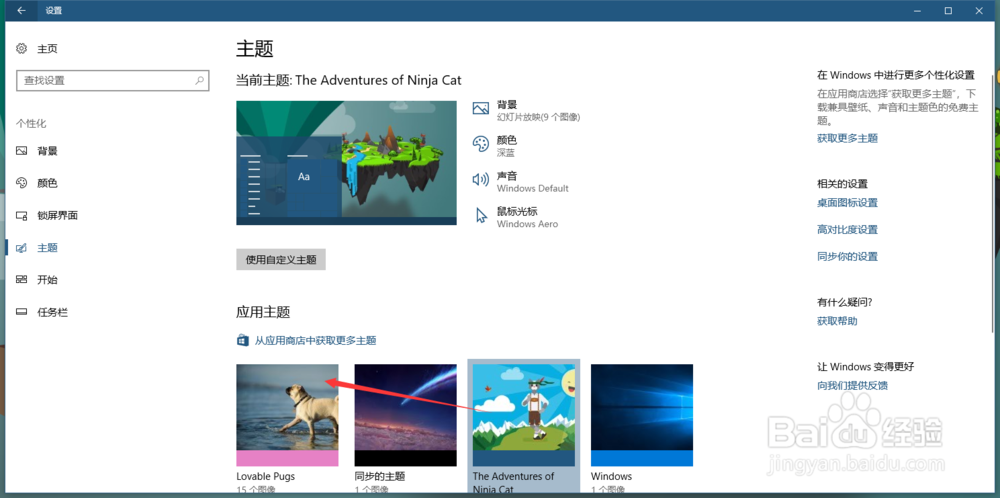Open 从应用商店中获取更多主题 link
The width and height of the screenshot is (1000, 498).
[316, 341]
